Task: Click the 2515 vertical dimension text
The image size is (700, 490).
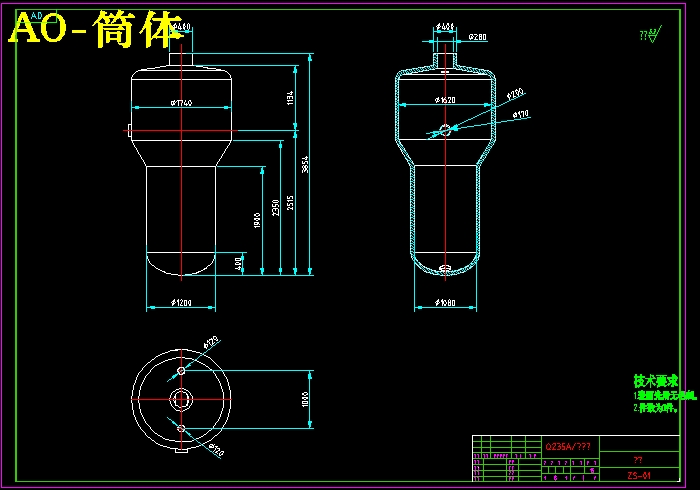Action: 291,204
